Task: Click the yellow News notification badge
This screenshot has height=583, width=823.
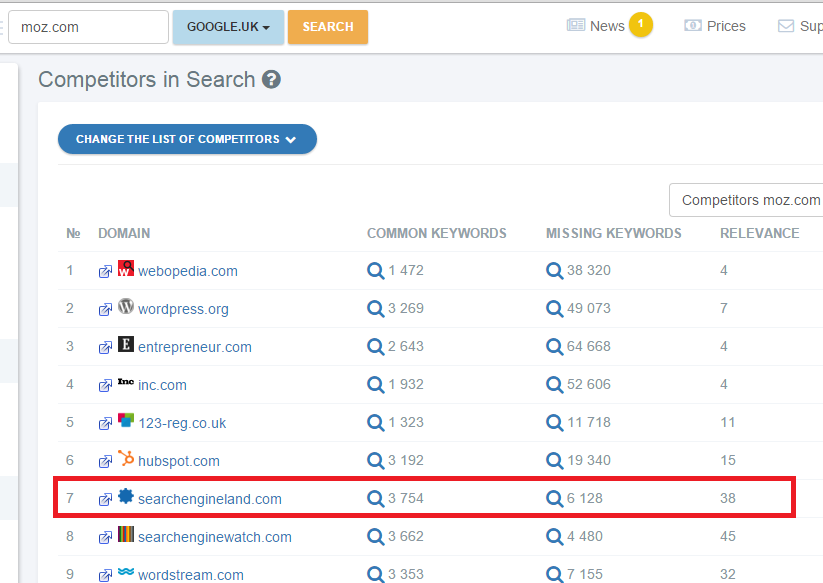Action: point(640,25)
